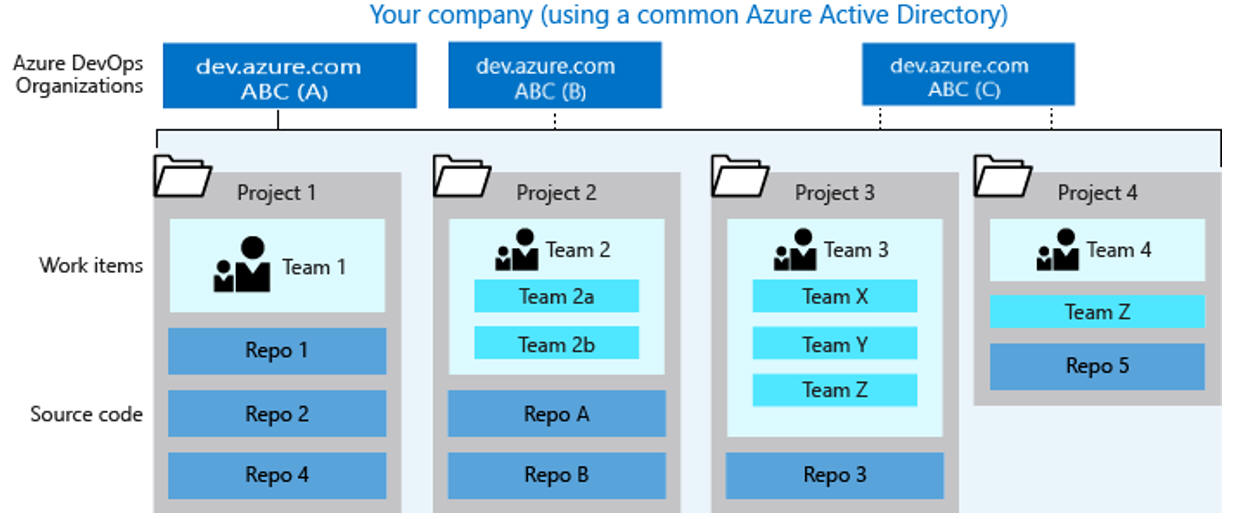Choose the Team X box in Project 3
Viewport: 1236px width, 519px height.
(x=834, y=296)
